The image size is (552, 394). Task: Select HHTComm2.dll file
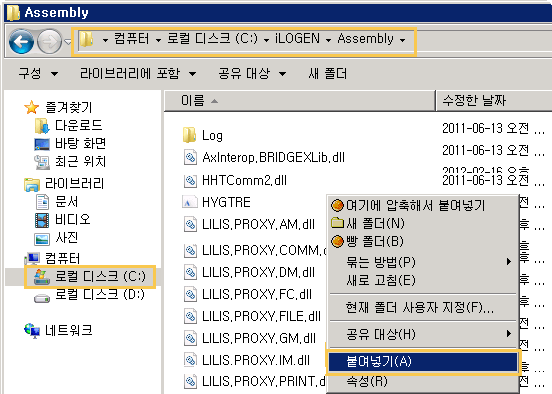[235, 181]
